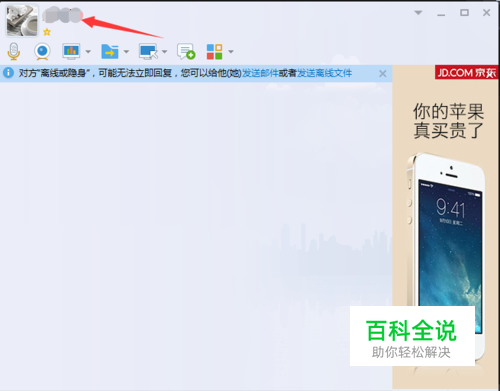Screen dimensions: 500x391
Task: Expand the apps grid dropdown arrow
Action: [231, 52]
